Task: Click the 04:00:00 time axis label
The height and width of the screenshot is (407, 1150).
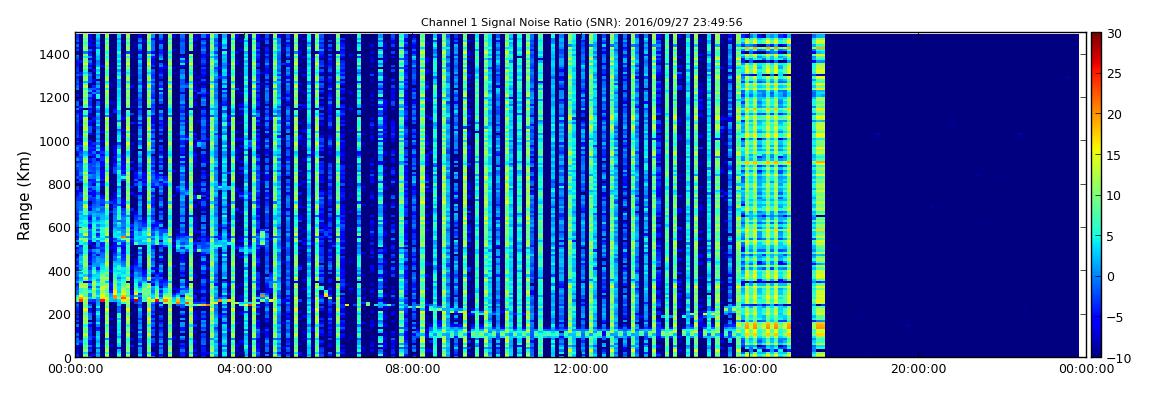Action: [x=243, y=370]
